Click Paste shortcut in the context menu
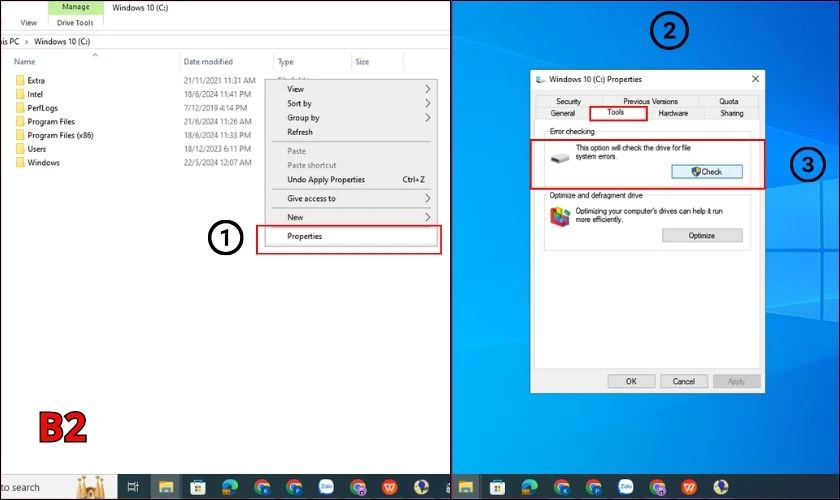The width and height of the screenshot is (840, 500). (x=311, y=165)
